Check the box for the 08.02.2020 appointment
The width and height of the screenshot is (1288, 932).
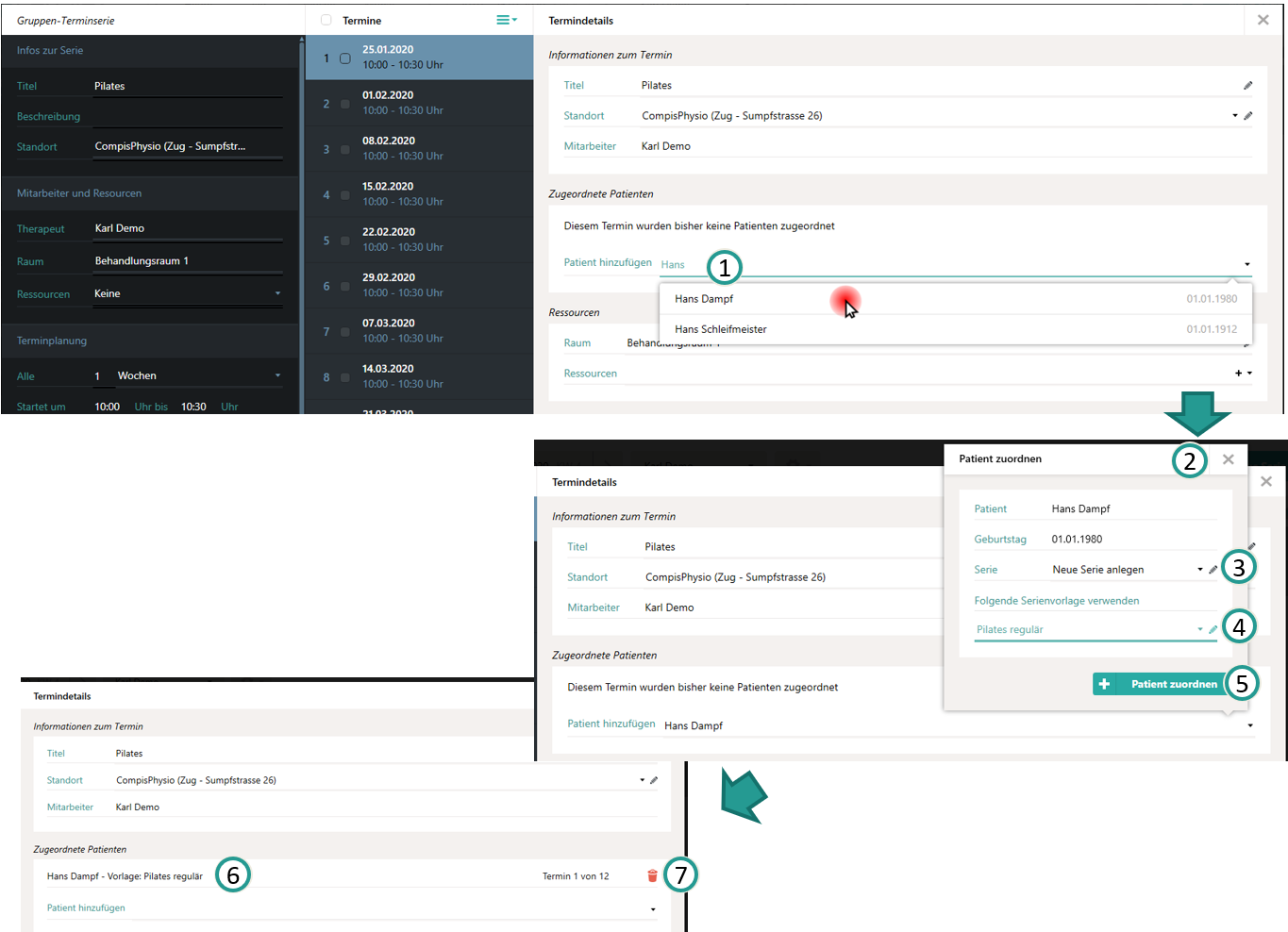coord(344,149)
